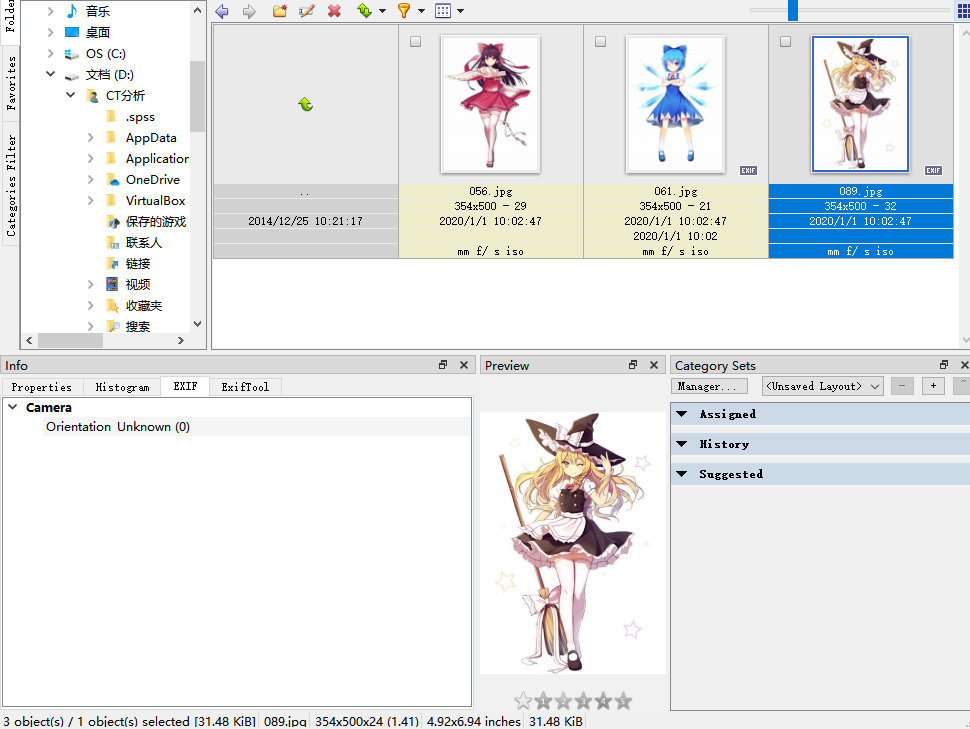
Task: Switch to the Histogram tab
Action: pos(122,387)
